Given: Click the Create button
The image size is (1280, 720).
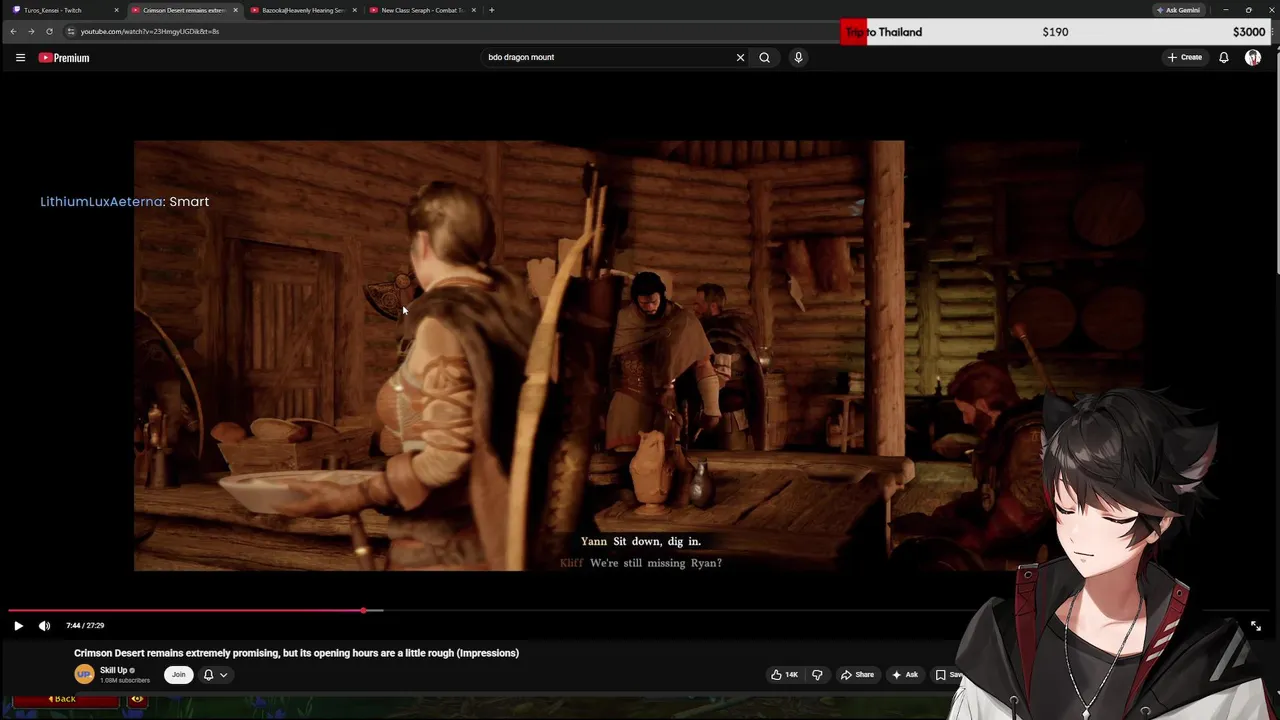Looking at the screenshot, I should click(x=1185, y=57).
